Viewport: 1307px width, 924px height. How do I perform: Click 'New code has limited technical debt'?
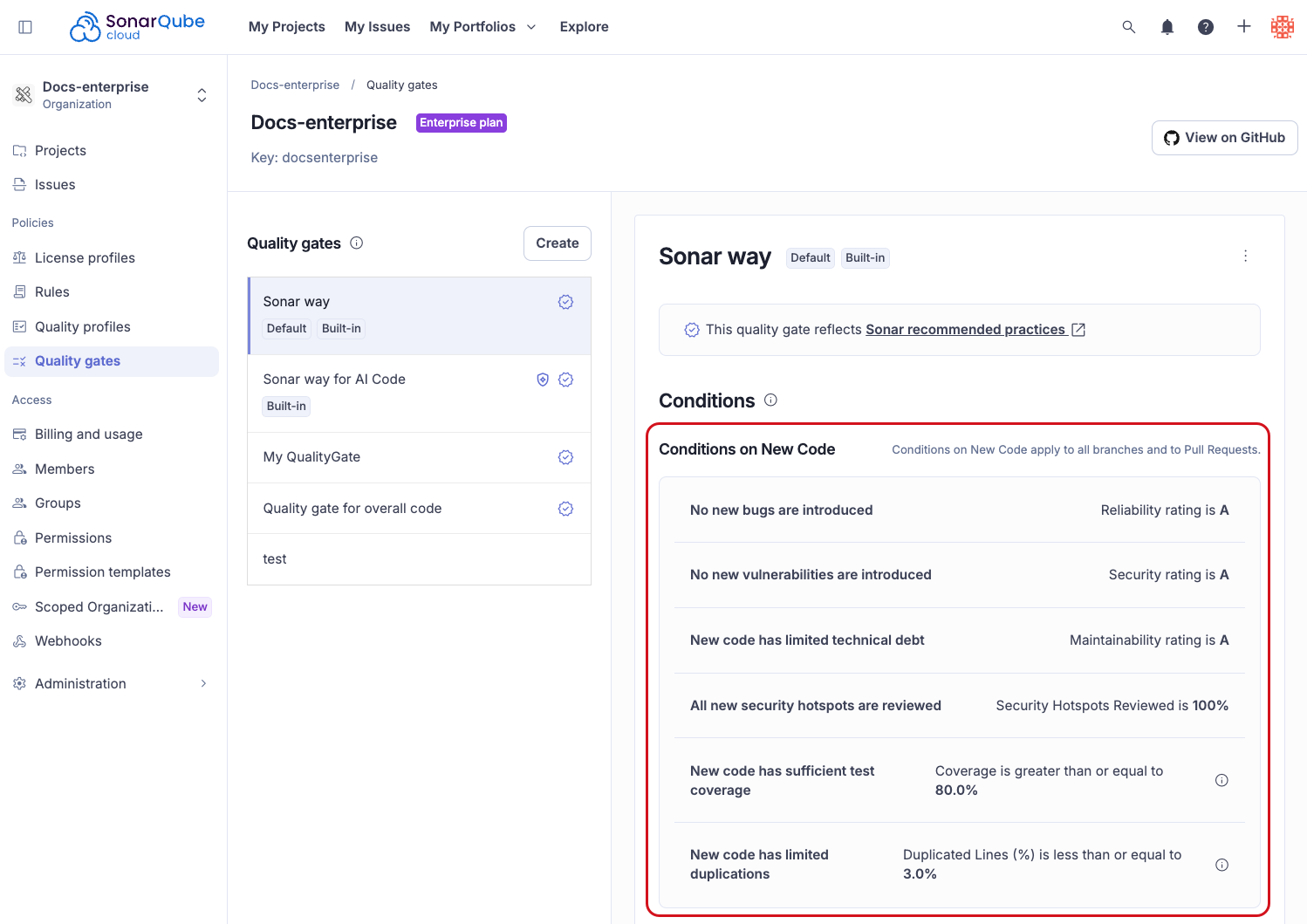[807, 640]
